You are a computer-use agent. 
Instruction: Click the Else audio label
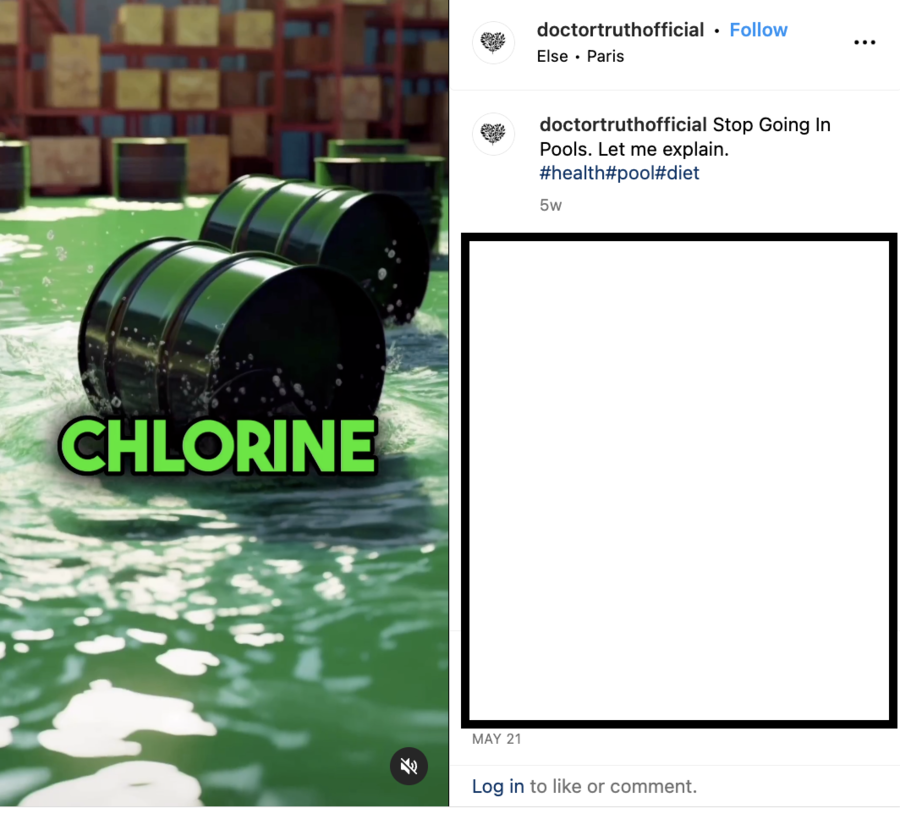click(x=552, y=56)
